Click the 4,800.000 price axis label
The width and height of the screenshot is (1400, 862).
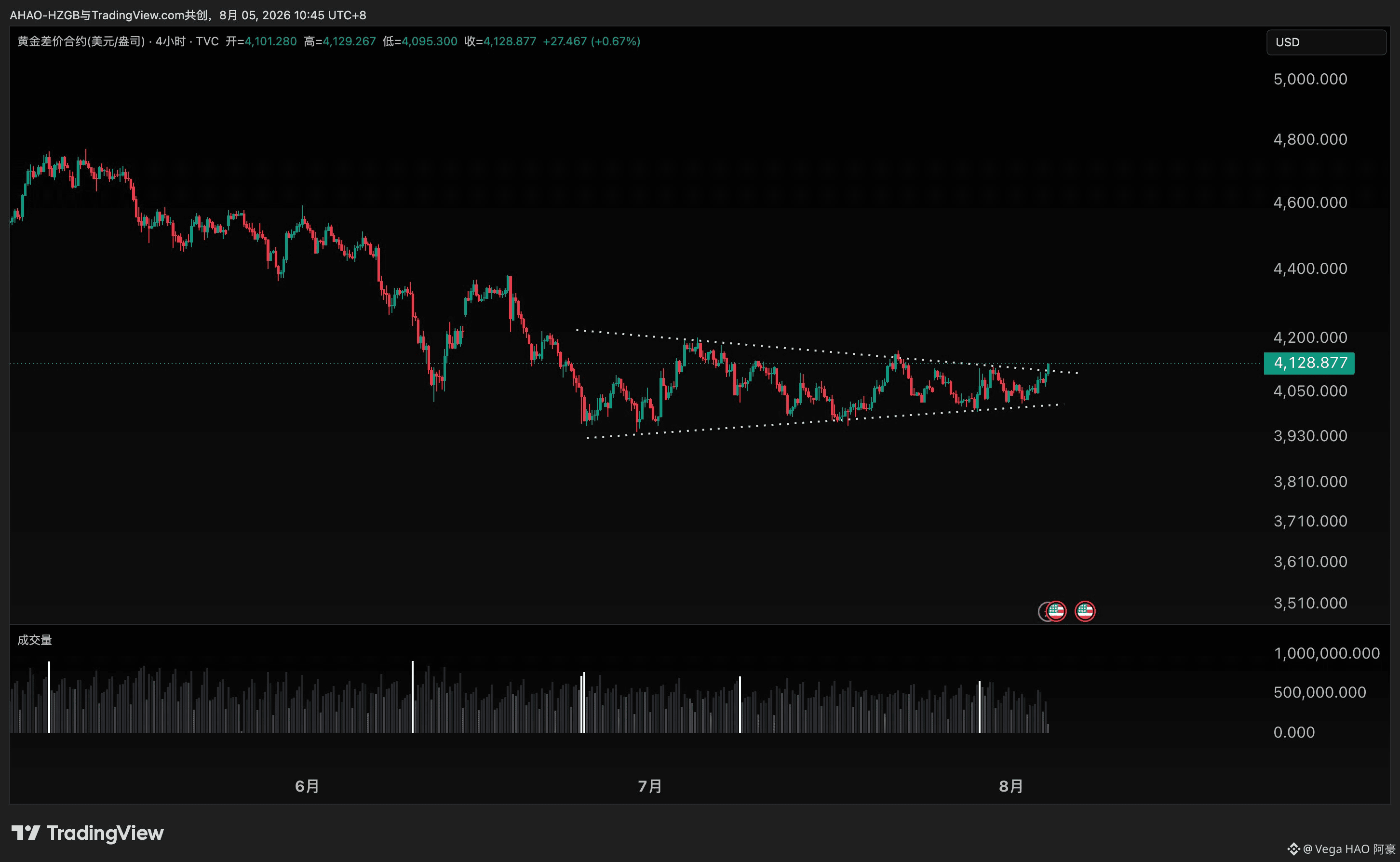pyautogui.click(x=1310, y=140)
